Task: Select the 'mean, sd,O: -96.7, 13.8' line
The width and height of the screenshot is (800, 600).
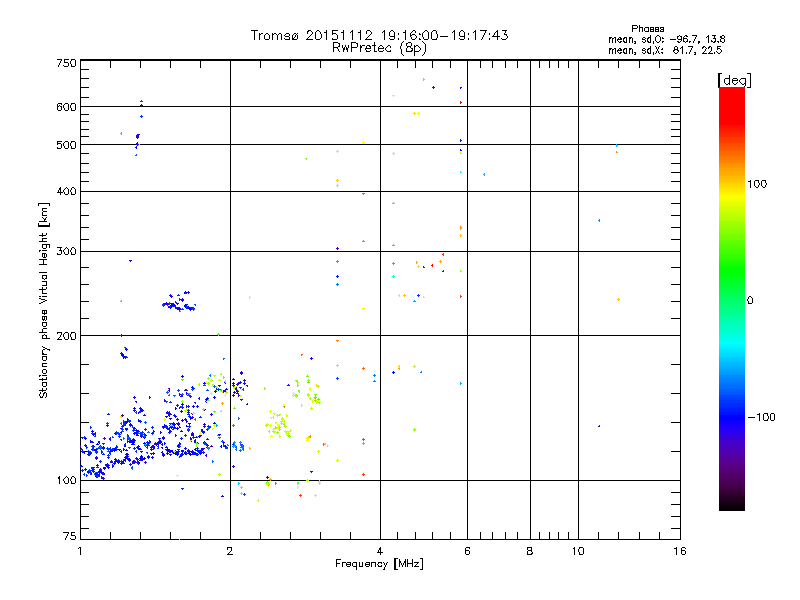Action: [666, 39]
